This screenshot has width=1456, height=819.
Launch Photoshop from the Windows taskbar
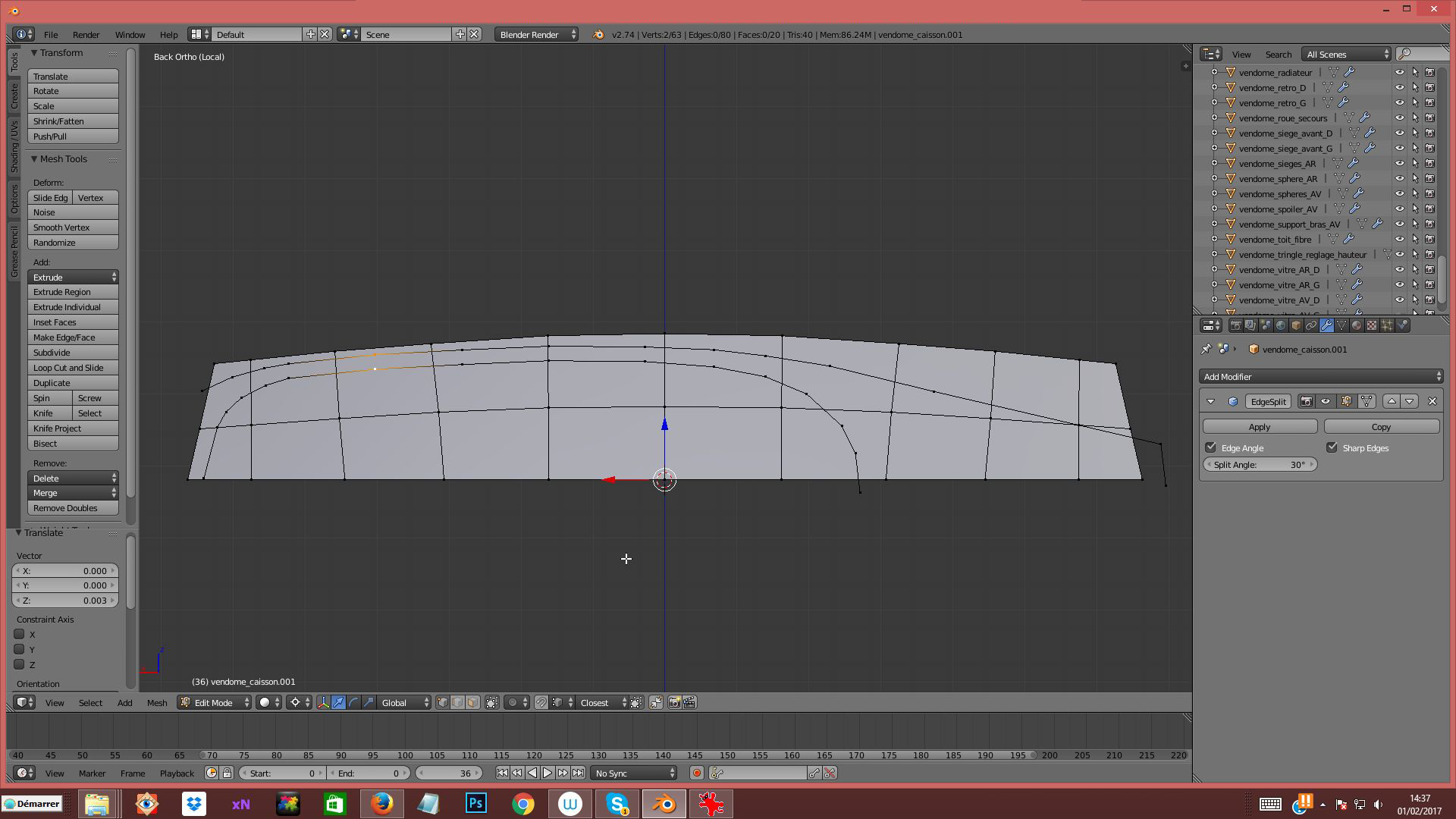476,804
